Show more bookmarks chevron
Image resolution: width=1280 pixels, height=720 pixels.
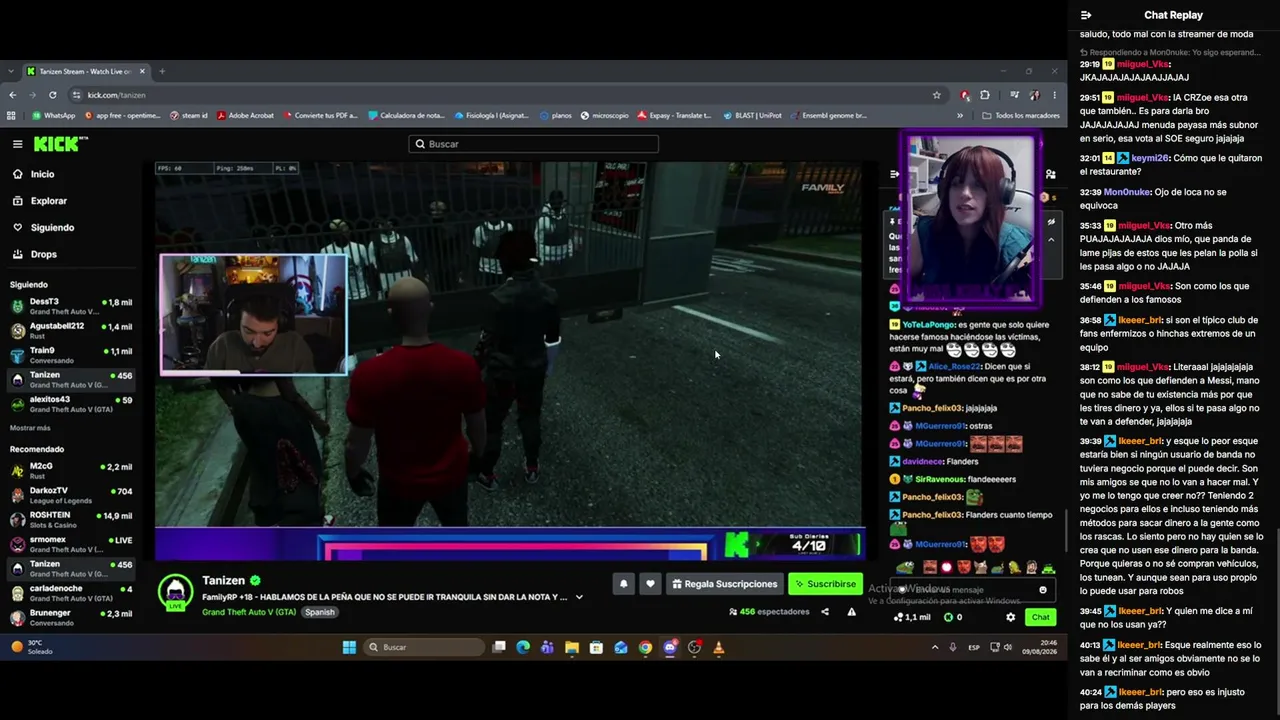point(960,116)
